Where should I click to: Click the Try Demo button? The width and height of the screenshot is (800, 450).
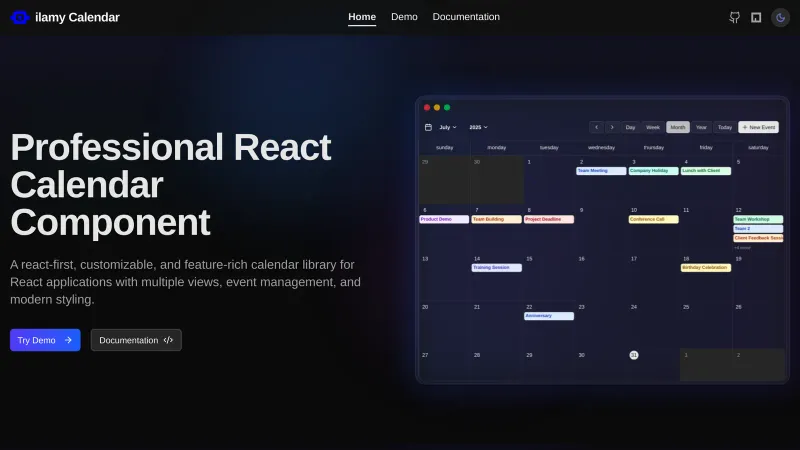(x=45, y=340)
